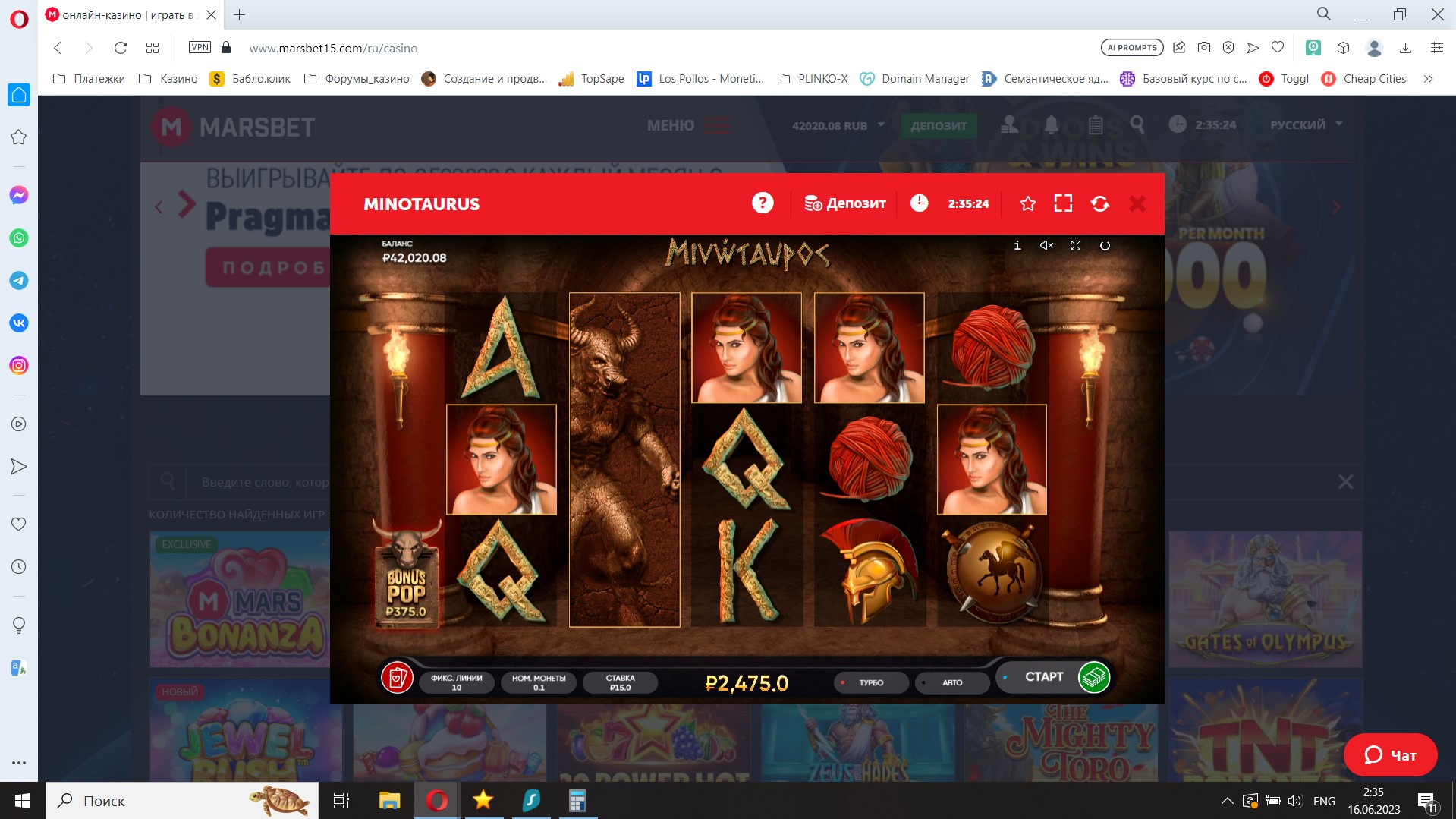The width and height of the screenshot is (1456, 819).
Task: Click the in-game power icon
Action: 1105,245
